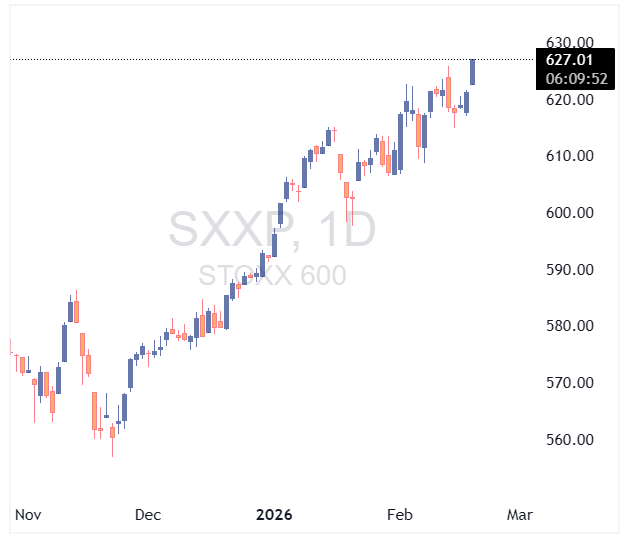
Task: Click the Feb label on time axis
Action: 400,515
